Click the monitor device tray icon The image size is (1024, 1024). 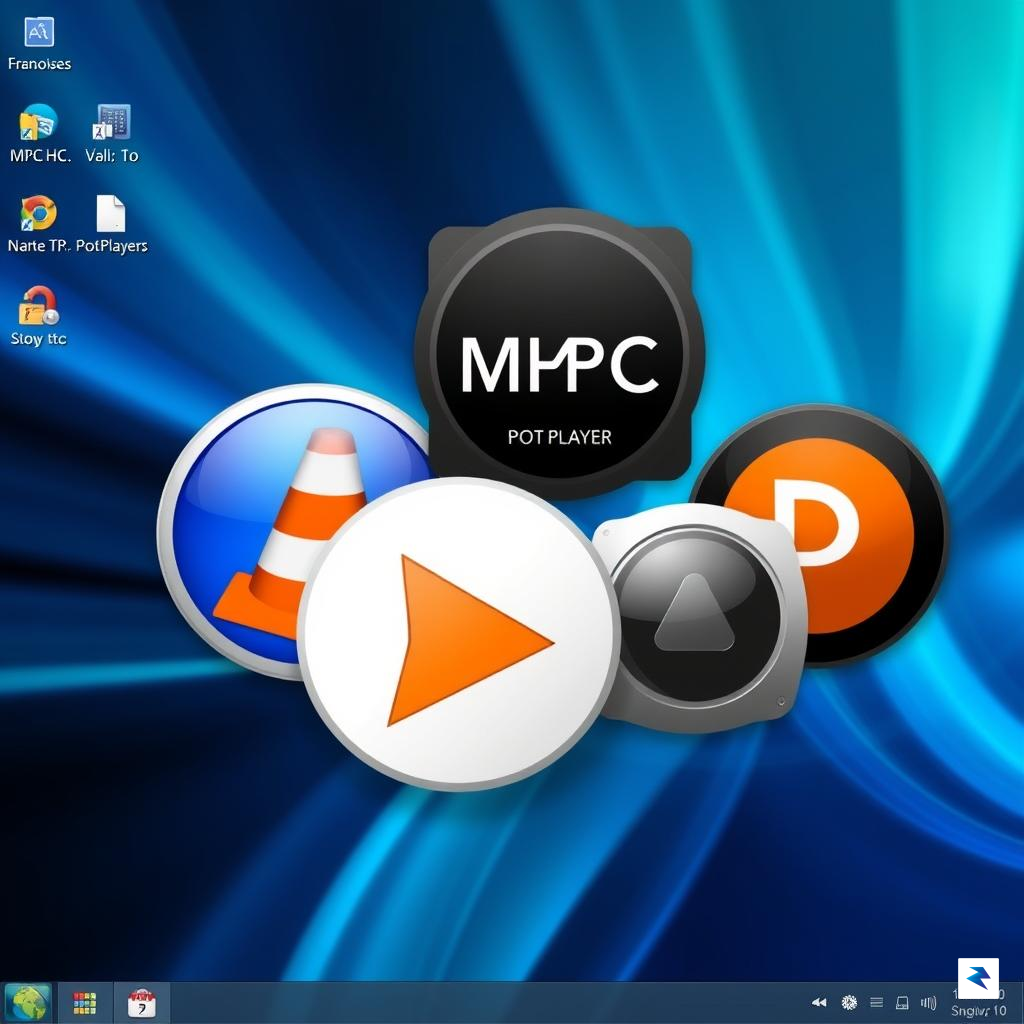pyautogui.click(x=902, y=1002)
